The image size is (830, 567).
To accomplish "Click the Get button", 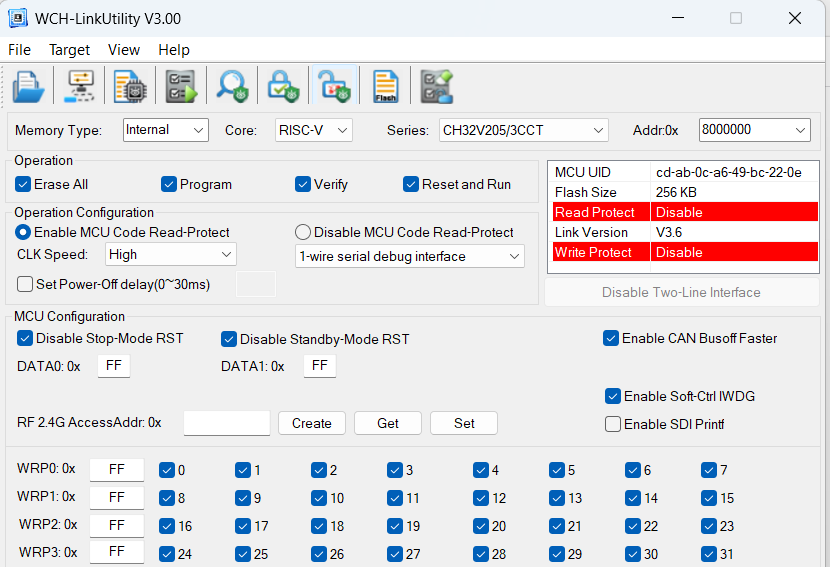I will [x=388, y=423].
